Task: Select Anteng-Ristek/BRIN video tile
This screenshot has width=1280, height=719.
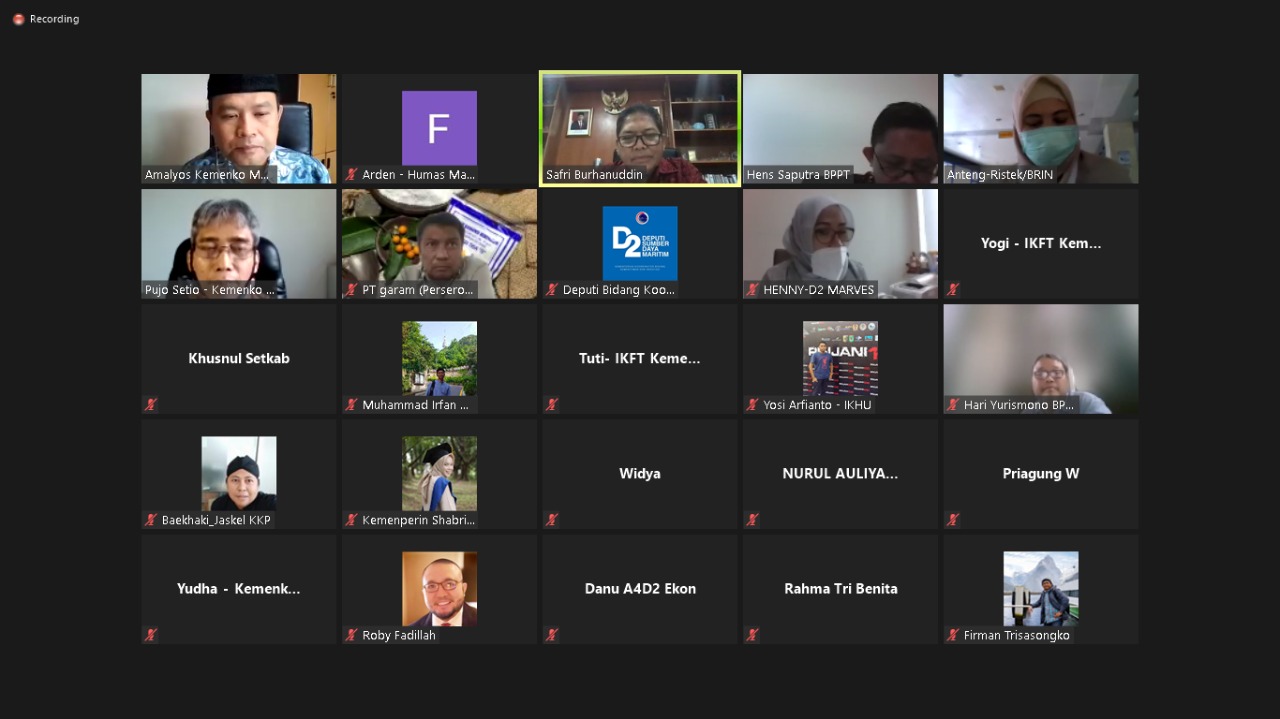Action: (x=1040, y=128)
